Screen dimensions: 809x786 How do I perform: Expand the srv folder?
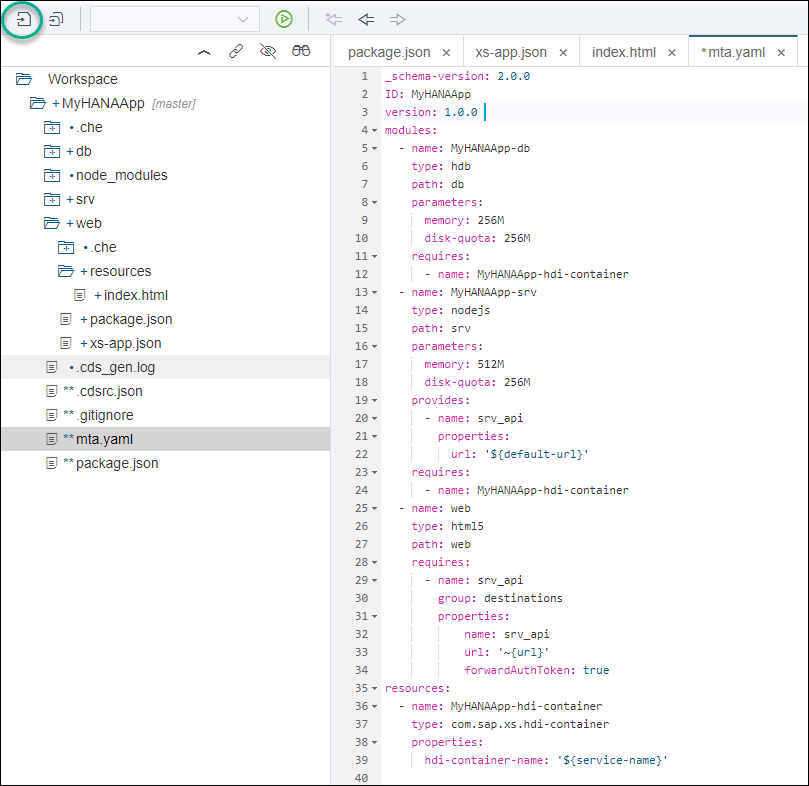52,199
